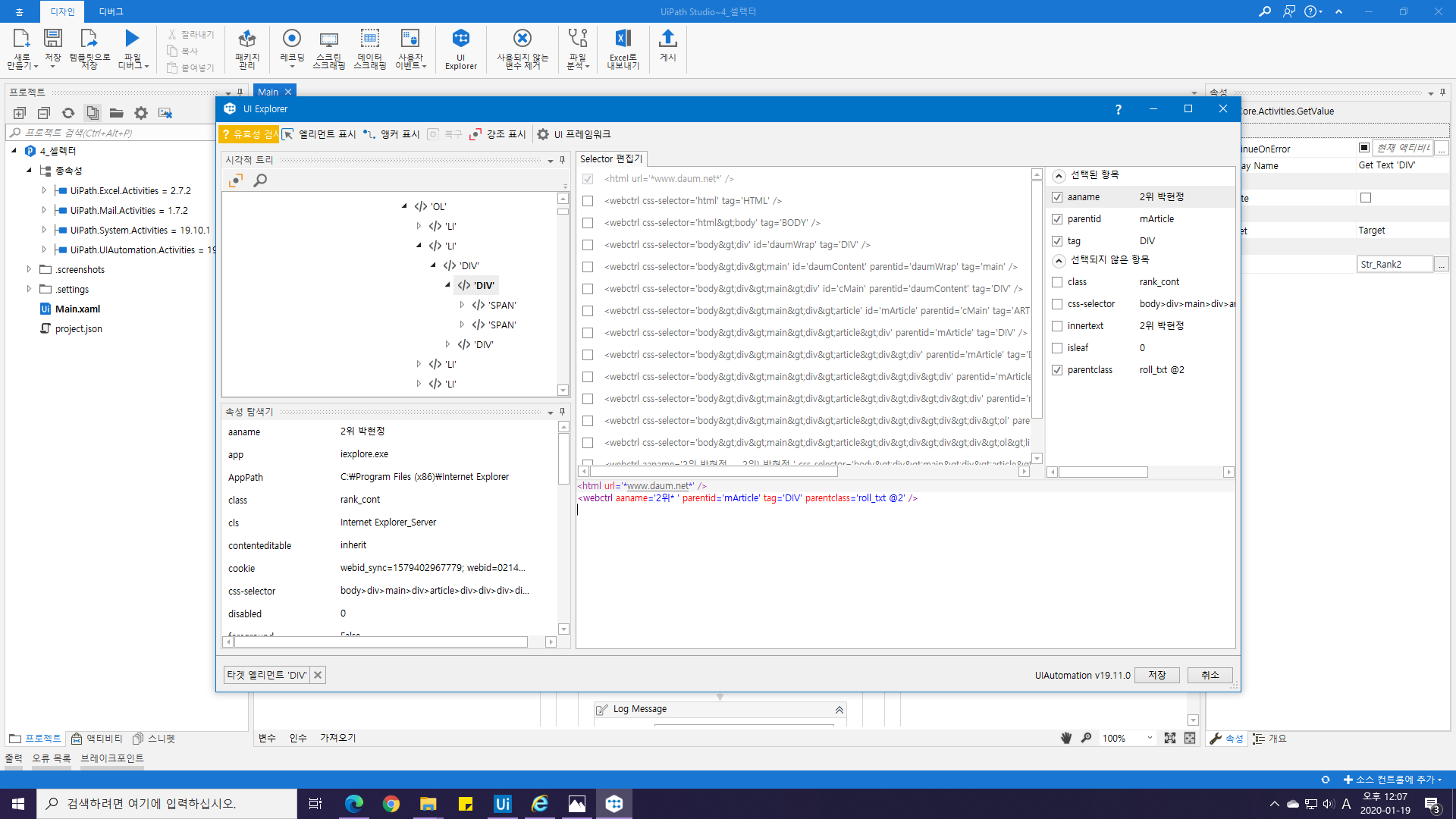The image size is (1456, 819).
Task: Click the magnifier icon in the visual tree panel
Action: point(260,180)
